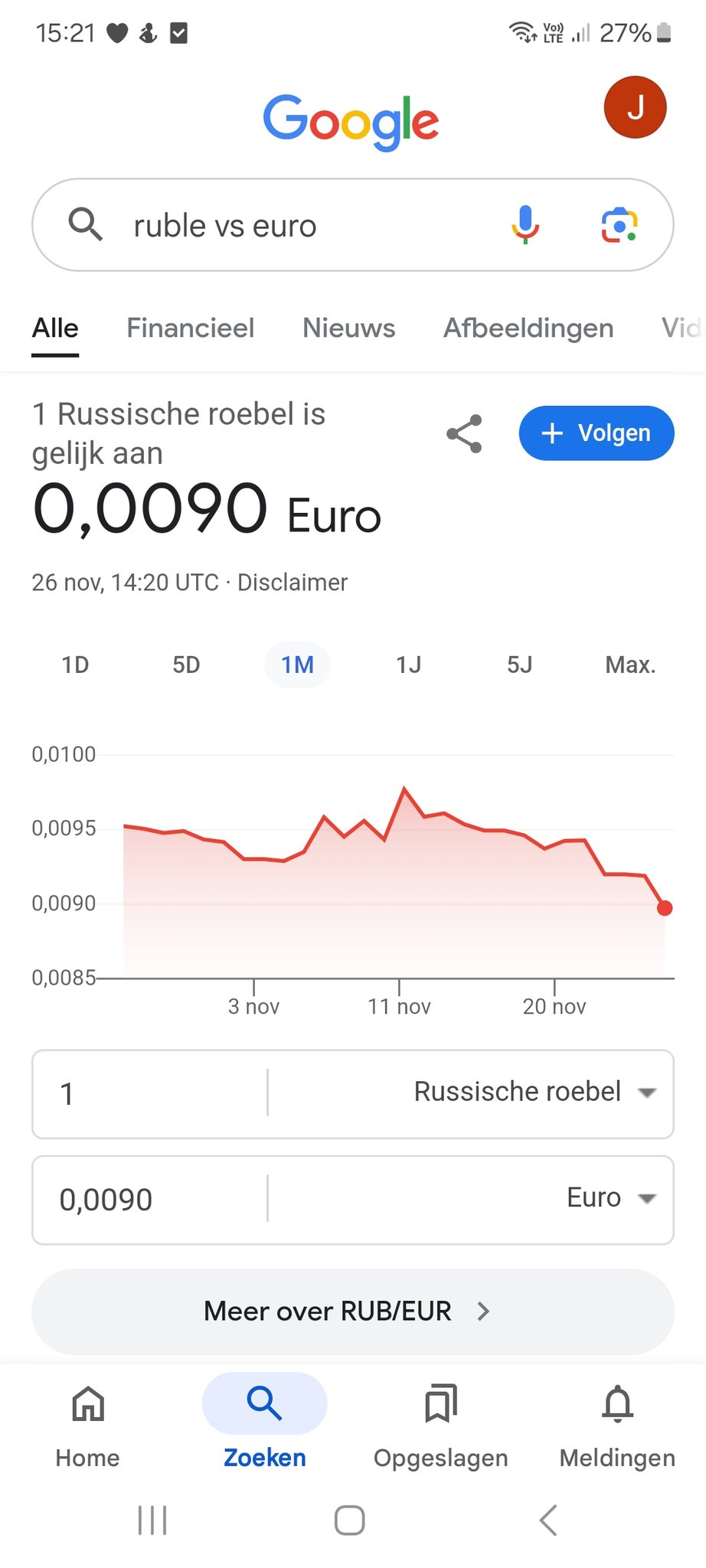This screenshot has width=706, height=1568.
Task: Select the 1D chart time range
Action: pos(75,665)
